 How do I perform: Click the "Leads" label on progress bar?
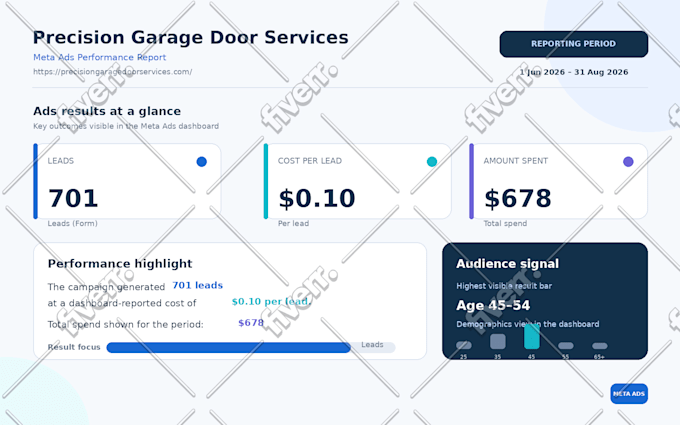pos(373,345)
